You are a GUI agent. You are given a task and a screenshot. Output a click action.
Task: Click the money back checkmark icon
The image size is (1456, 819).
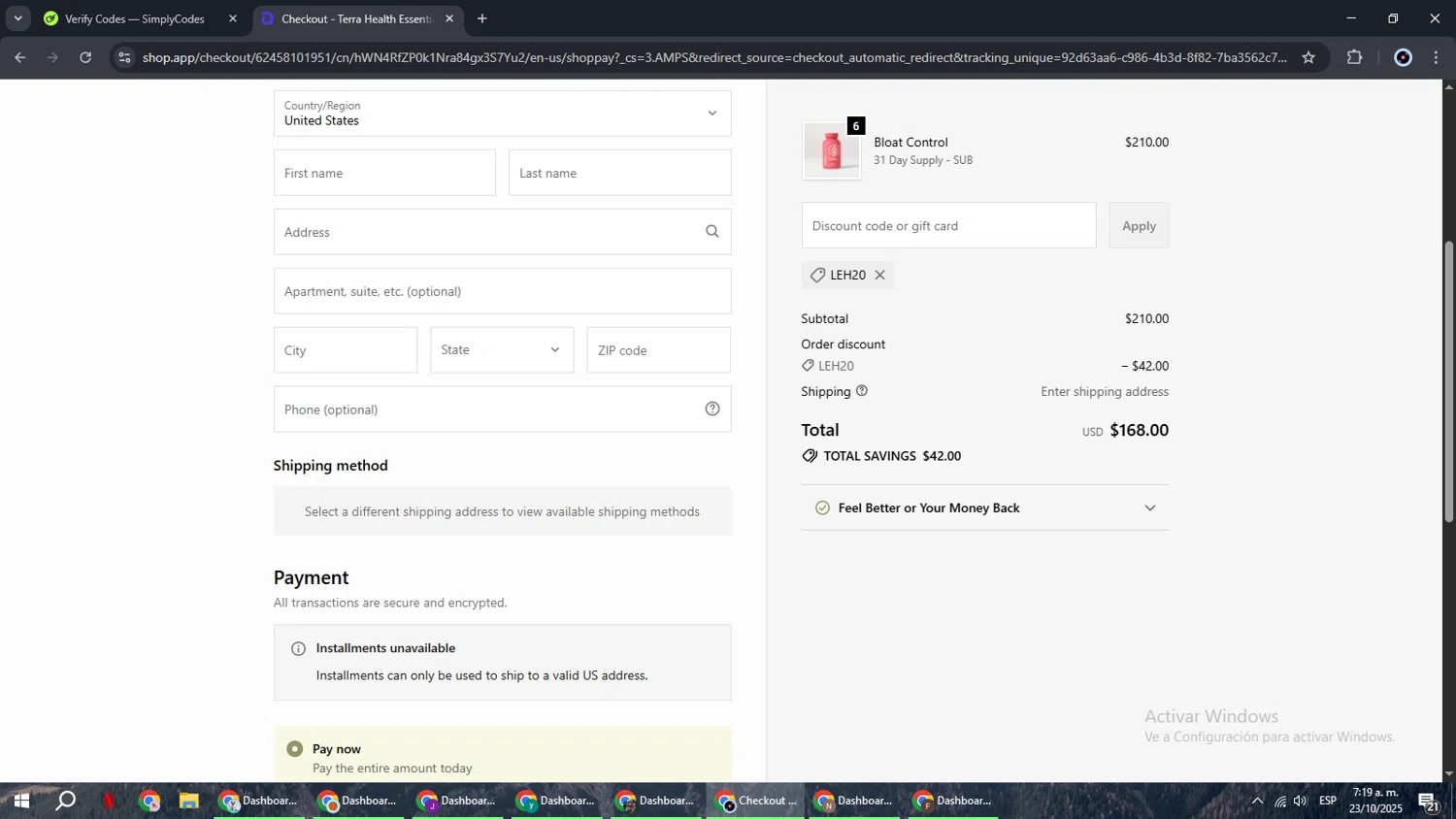coord(822,508)
